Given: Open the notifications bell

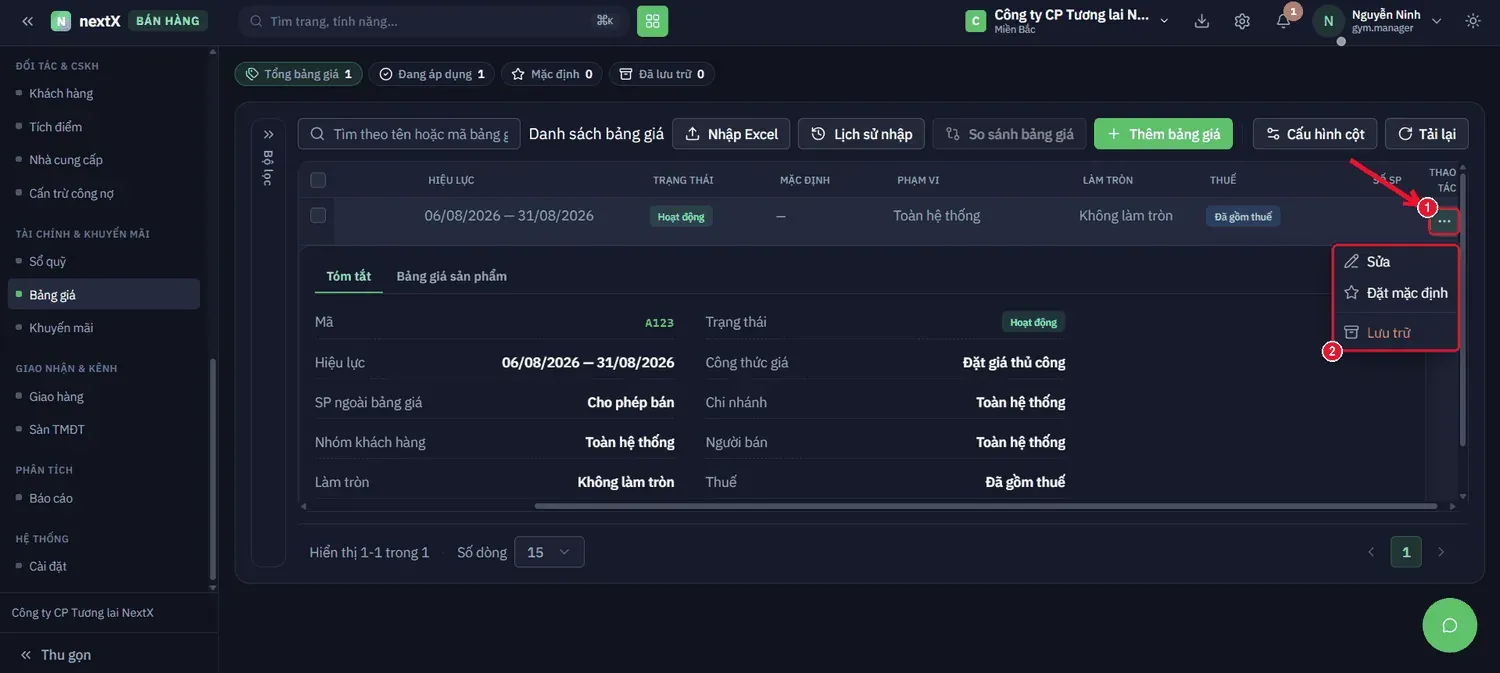Looking at the screenshot, I should point(1284,21).
